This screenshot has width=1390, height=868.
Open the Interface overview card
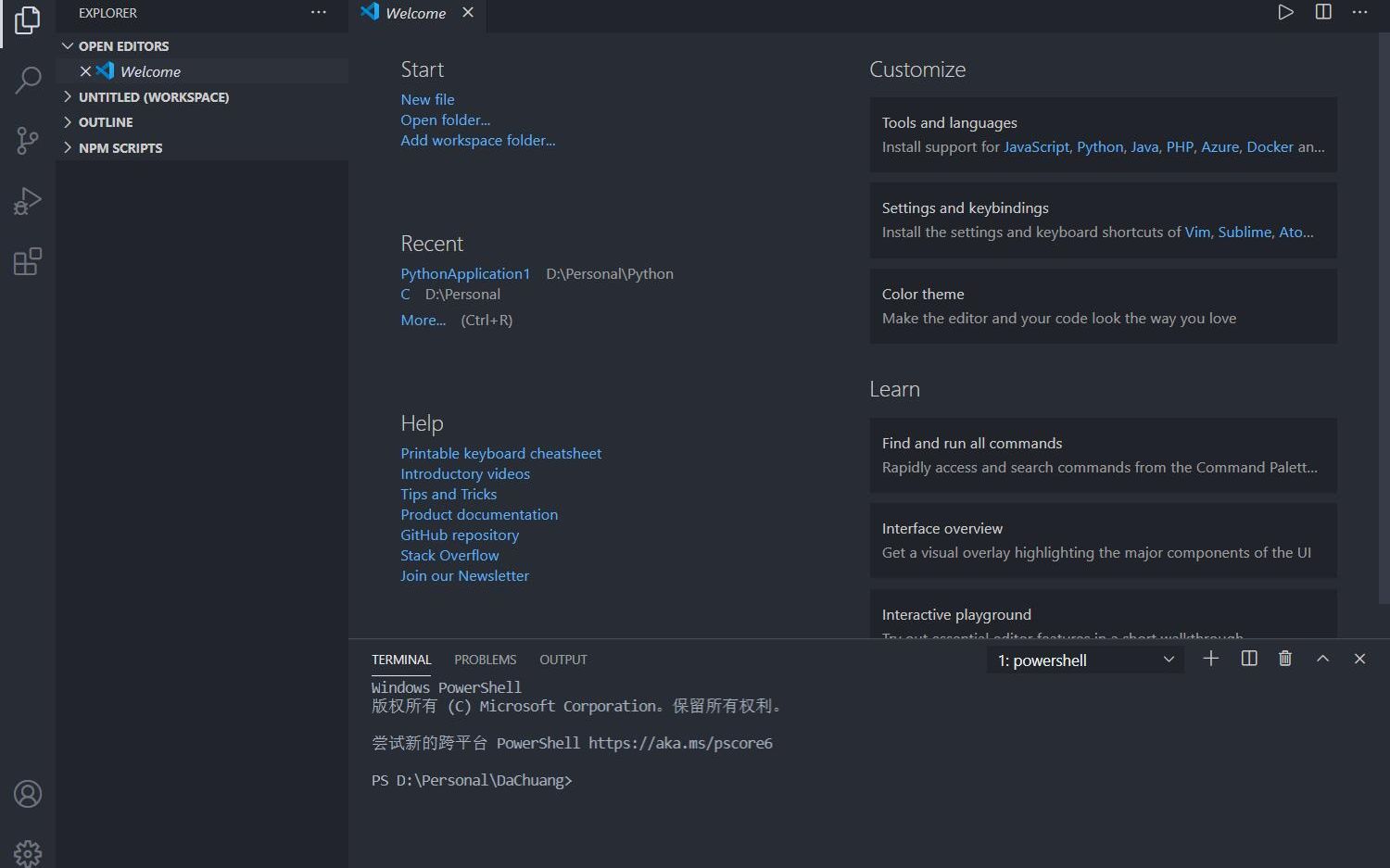point(1103,540)
